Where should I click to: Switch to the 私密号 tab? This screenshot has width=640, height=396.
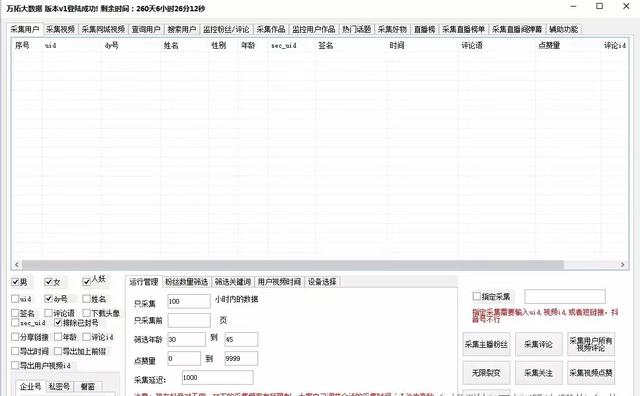pos(59,387)
